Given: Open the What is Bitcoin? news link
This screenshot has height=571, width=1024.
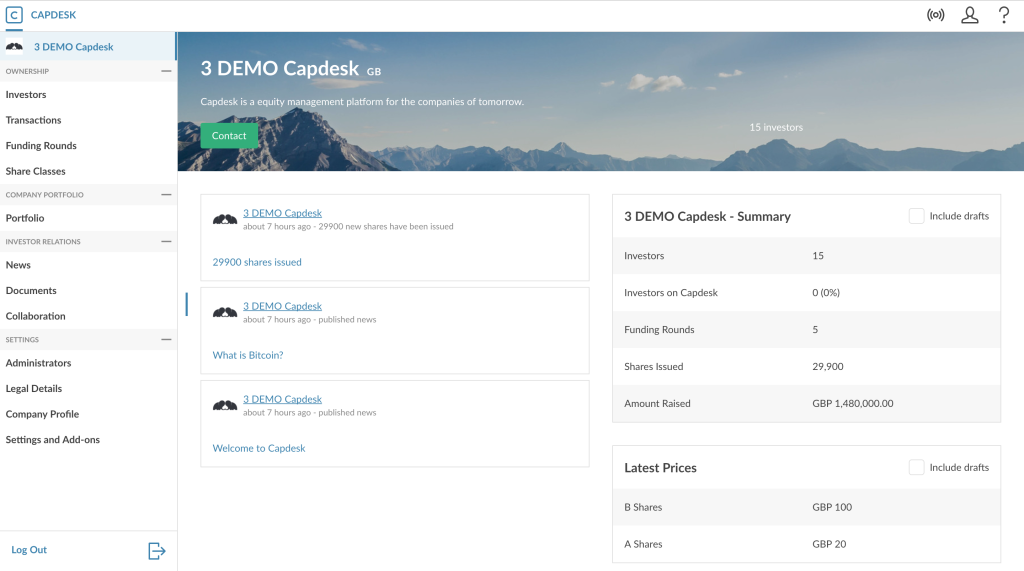Looking at the screenshot, I should point(248,355).
